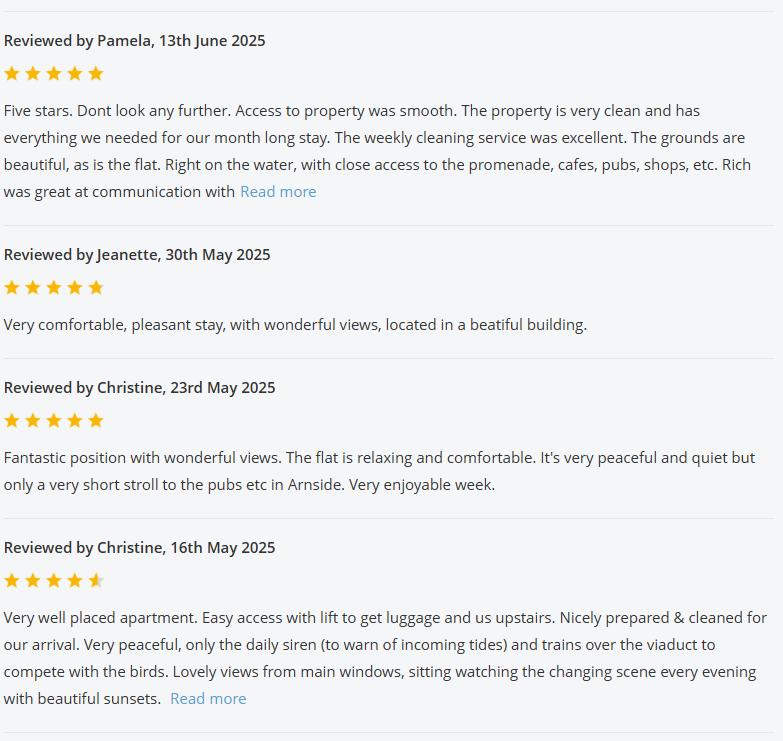Click Jeanette's review text about wonderful views
783x741 pixels.
tap(295, 325)
